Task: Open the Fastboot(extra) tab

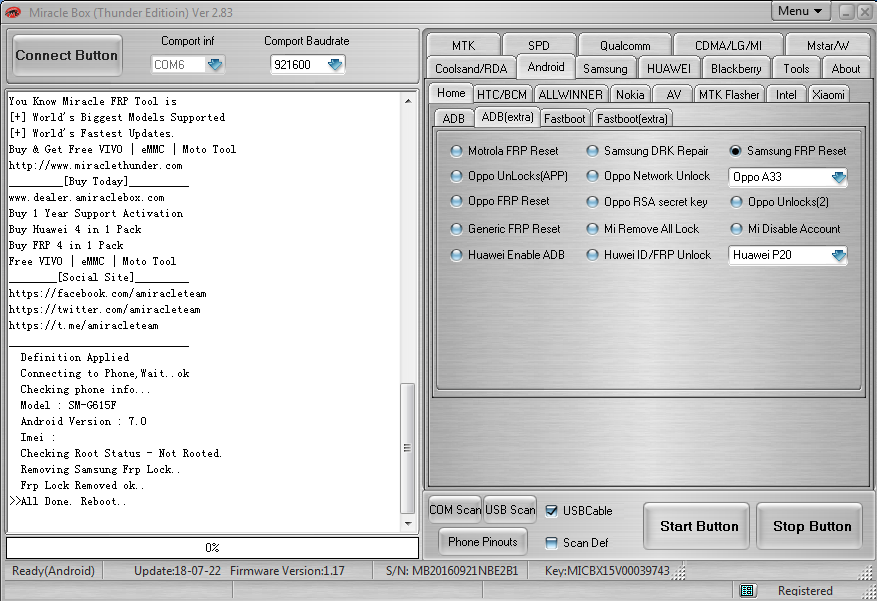Action: pos(632,119)
